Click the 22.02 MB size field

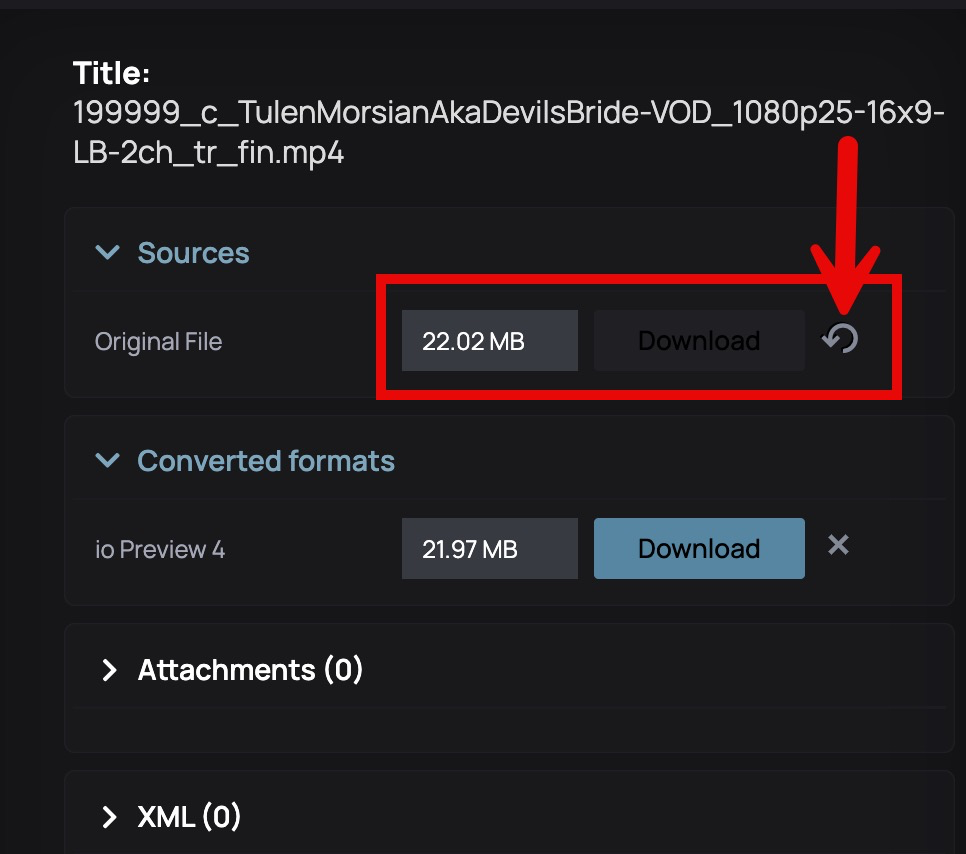coord(489,341)
